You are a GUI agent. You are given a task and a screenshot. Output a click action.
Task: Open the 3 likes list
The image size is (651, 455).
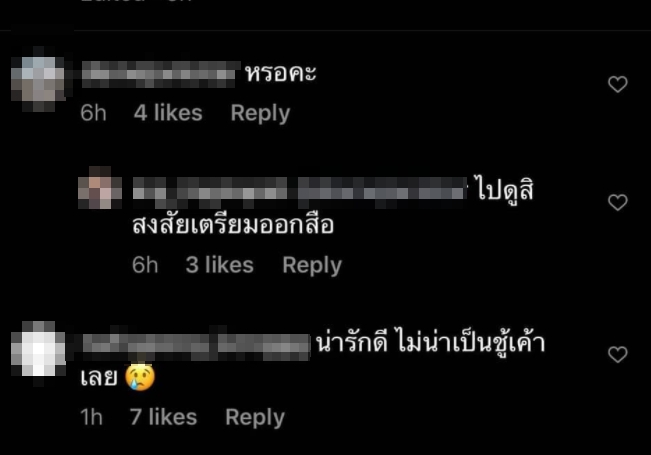click(x=220, y=265)
